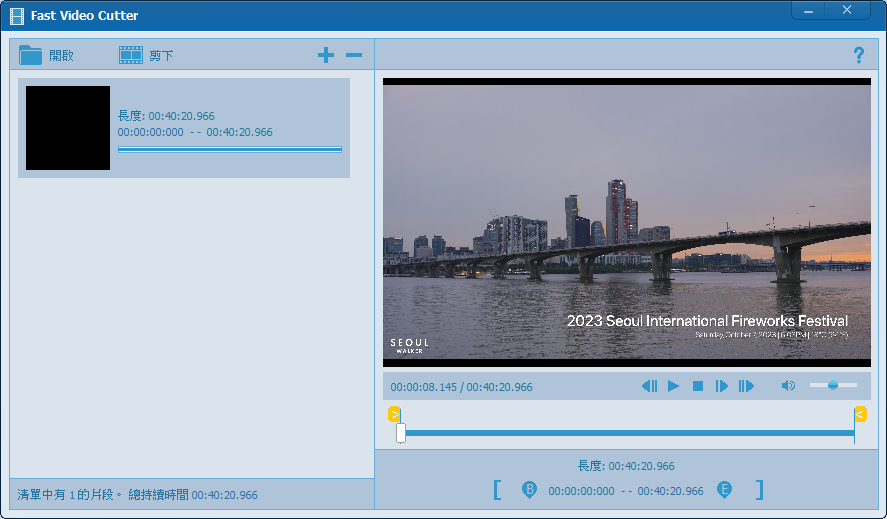The width and height of the screenshot is (887, 519).
Task: Click the Fast Video Cutter film icon in the title bar
Action: [17, 16]
